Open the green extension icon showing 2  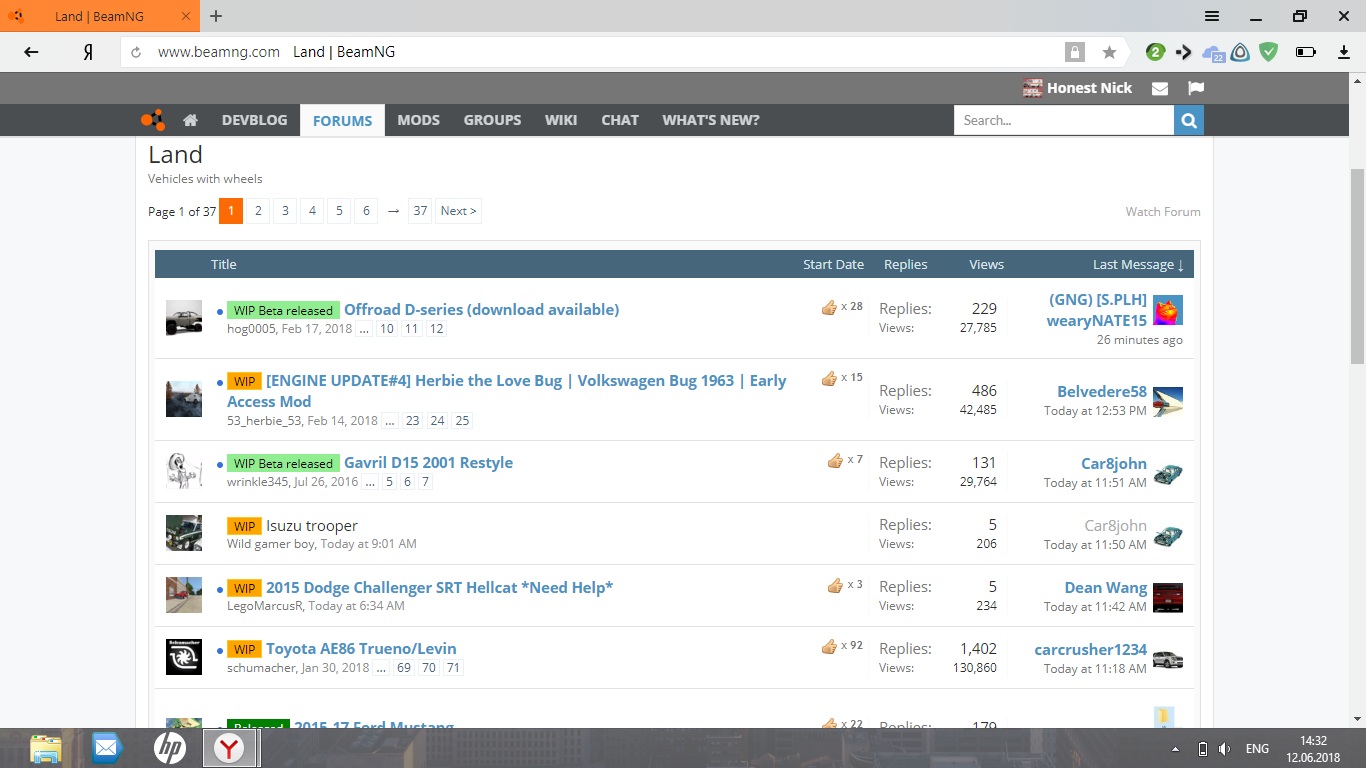point(1155,52)
